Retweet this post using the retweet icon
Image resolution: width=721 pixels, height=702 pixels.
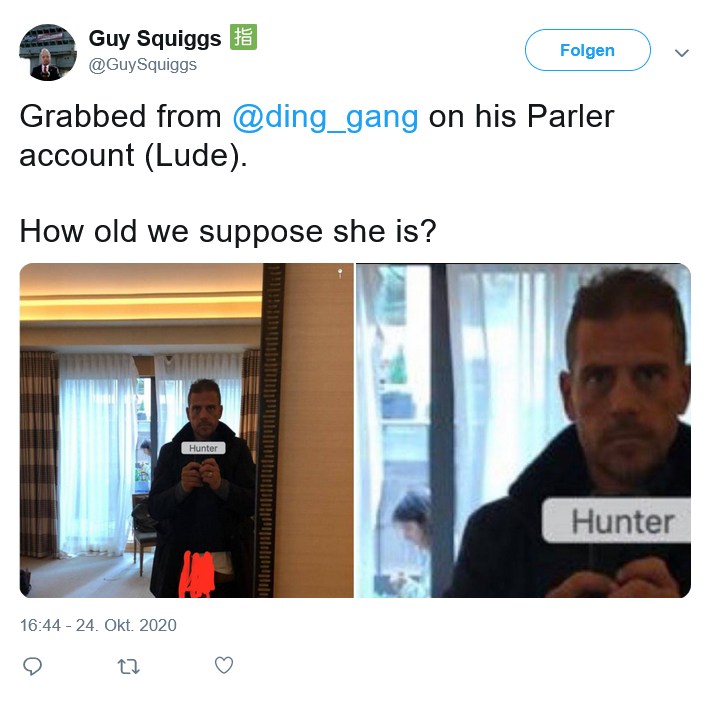coord(128,667)
